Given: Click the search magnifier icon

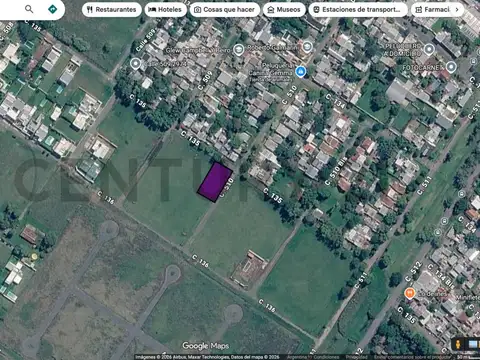Looking at the screenshot, I should (x=29, y=9).
